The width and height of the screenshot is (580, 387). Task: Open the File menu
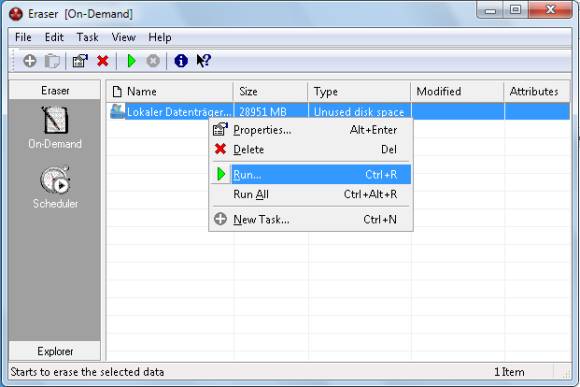[x=23, y=37]
